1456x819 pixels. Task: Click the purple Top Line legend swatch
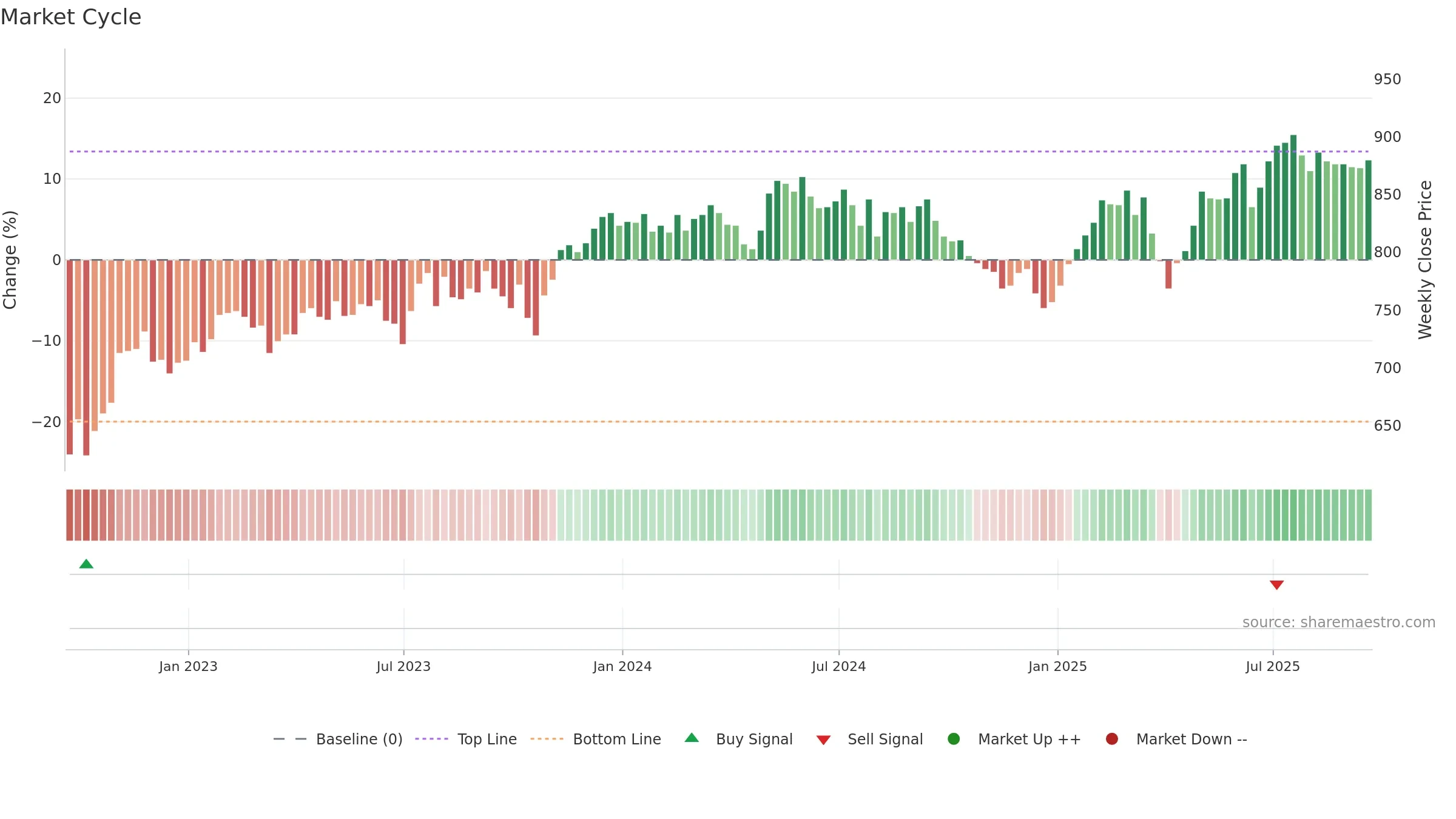coord(431,739)
